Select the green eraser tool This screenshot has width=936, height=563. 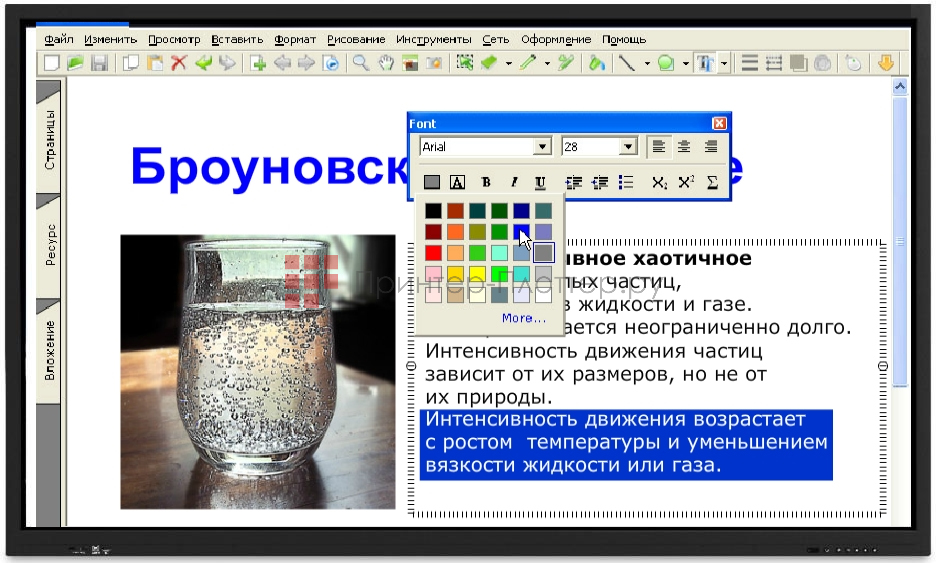pyautogui.click(x=489, y=63)
